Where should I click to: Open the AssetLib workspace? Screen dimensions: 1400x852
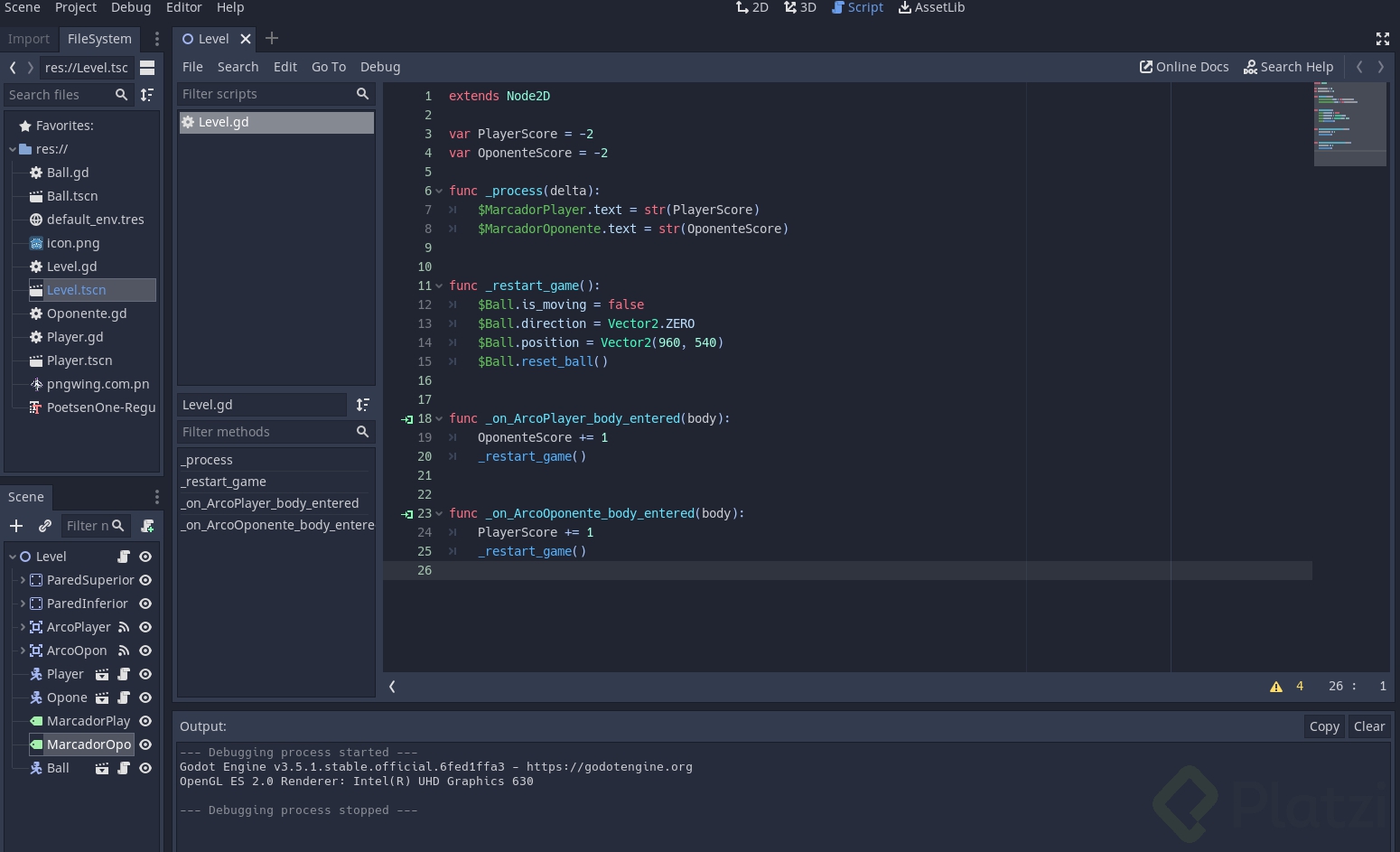[931, 7]
